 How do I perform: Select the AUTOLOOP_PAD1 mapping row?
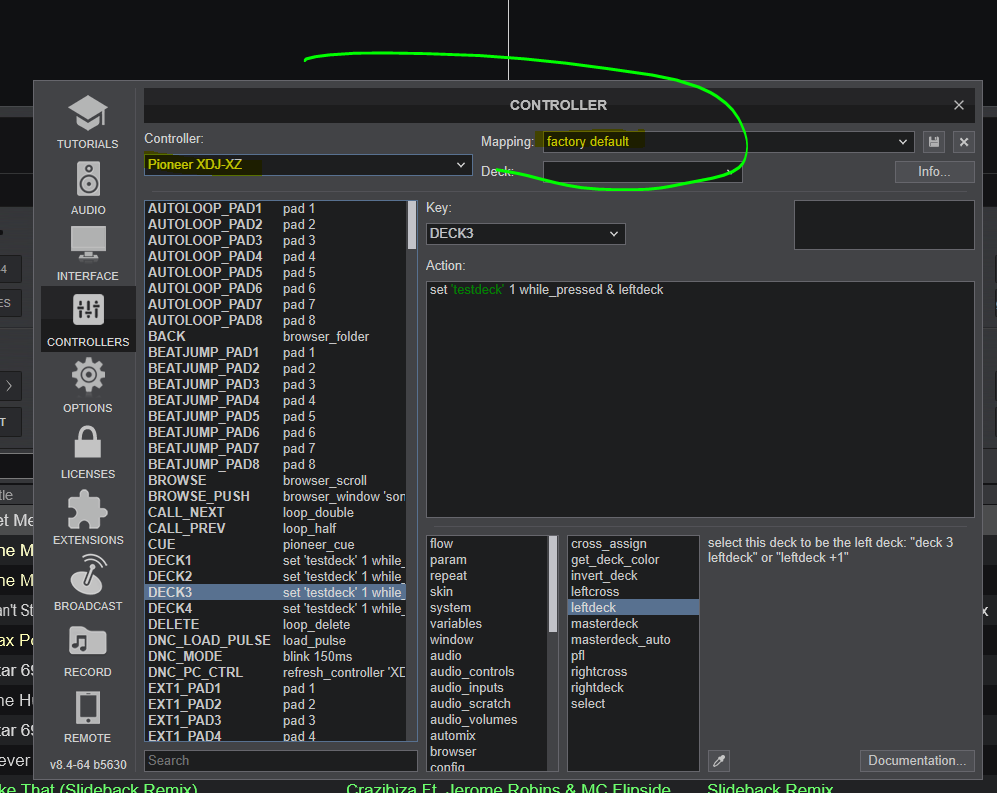tap(275, 209)
